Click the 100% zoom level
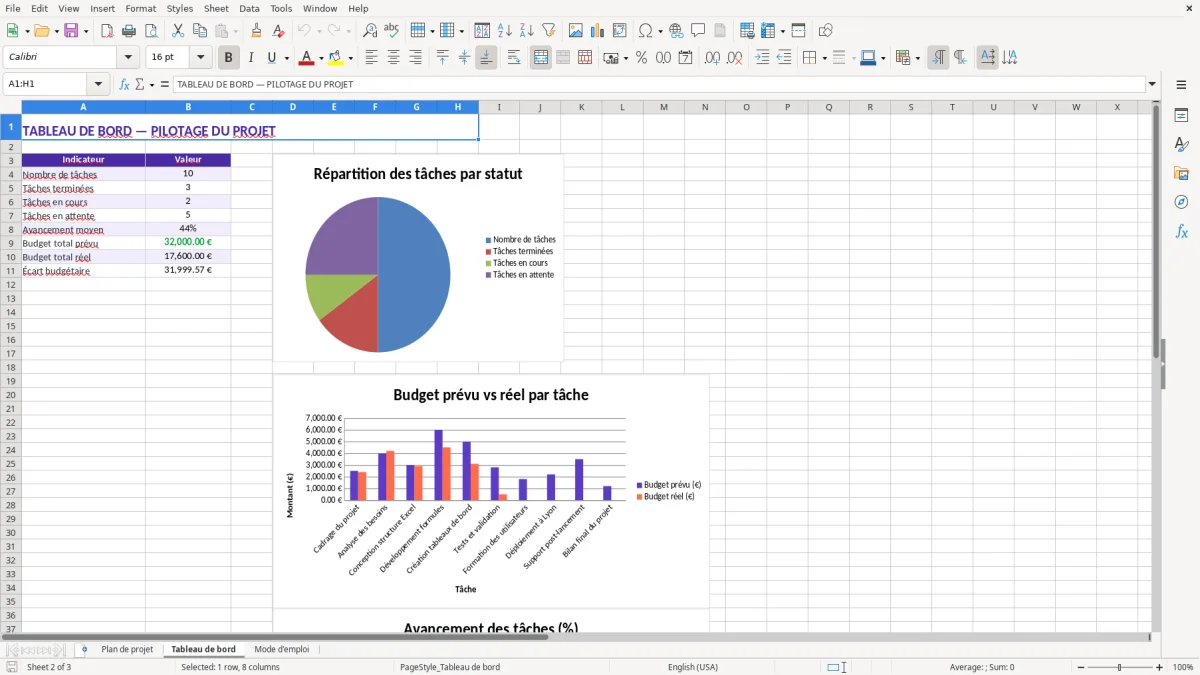 coord(1183,667)
